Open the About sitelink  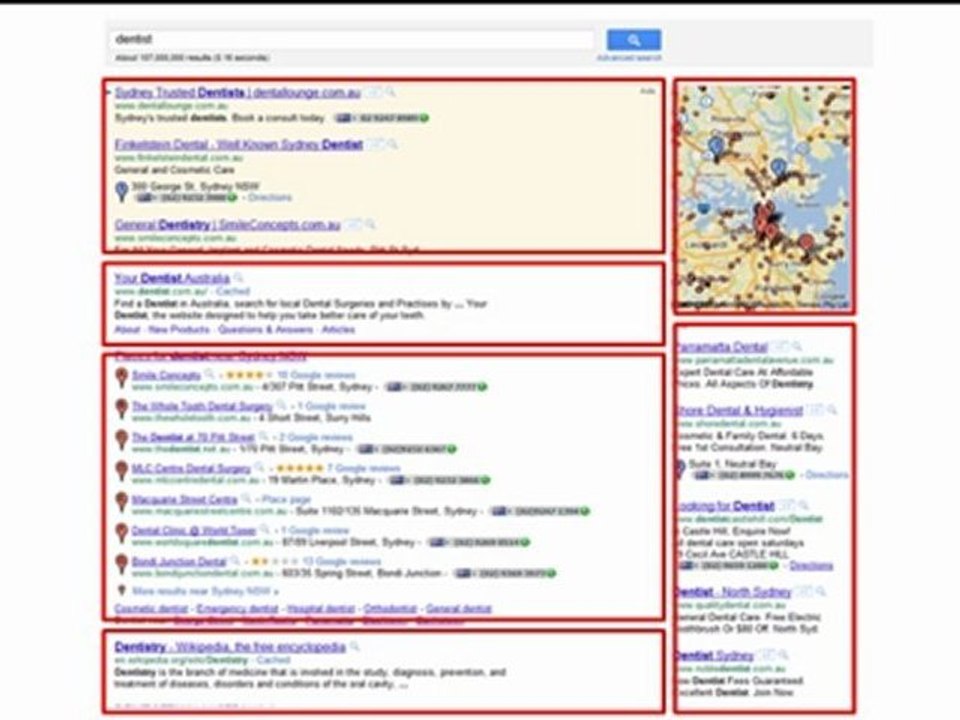click(127, 329)
